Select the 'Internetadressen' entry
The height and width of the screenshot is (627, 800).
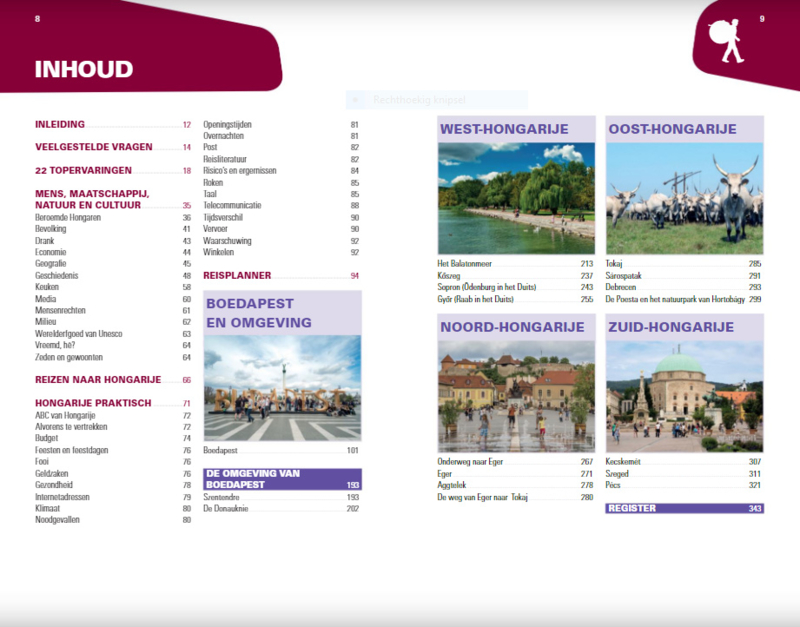(x=113, y=497)
